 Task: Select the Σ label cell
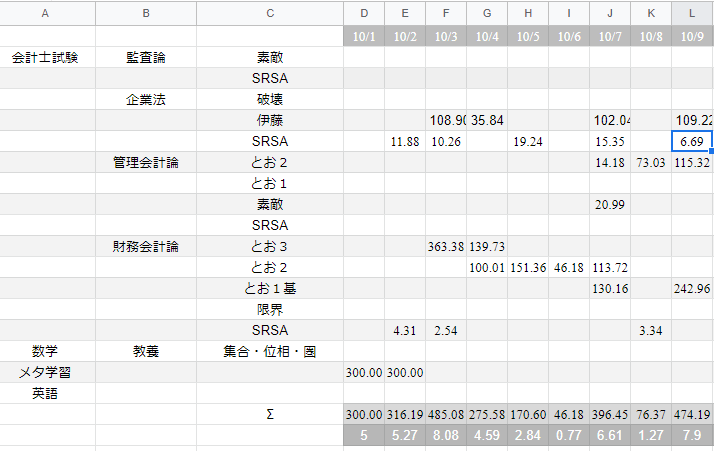pos(270,414)
